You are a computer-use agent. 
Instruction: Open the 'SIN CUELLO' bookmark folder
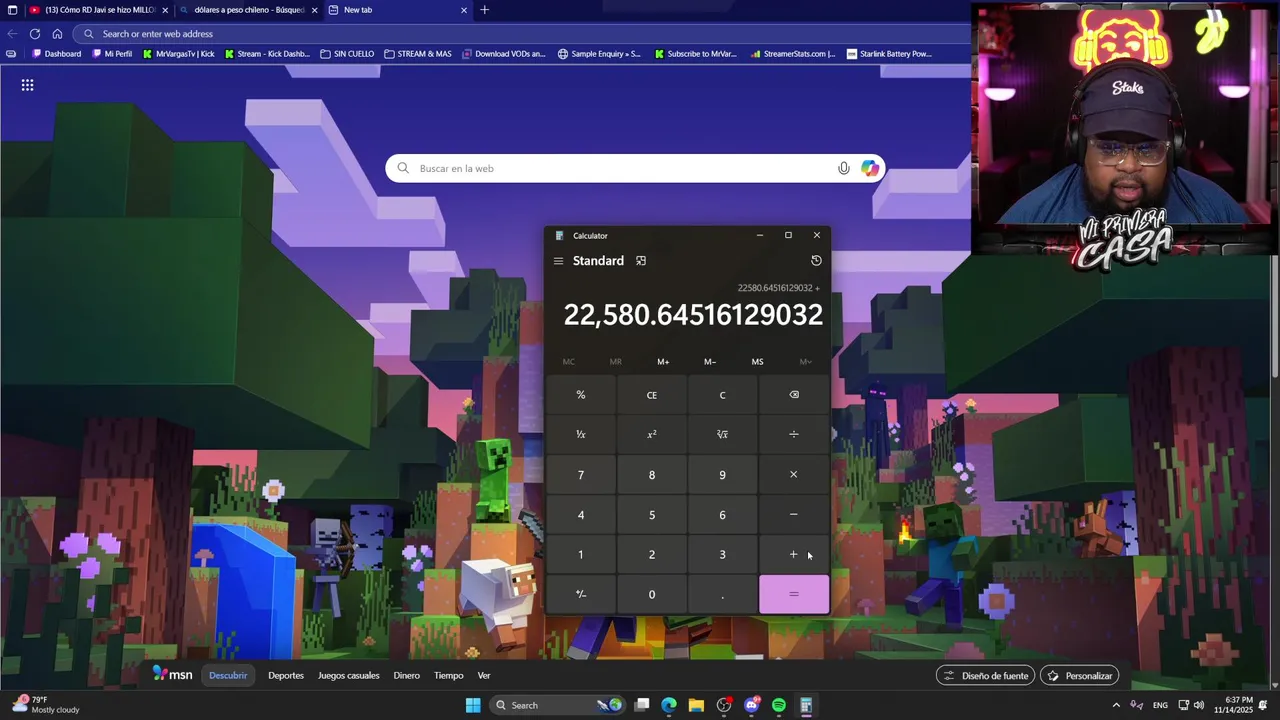[347, 54]
